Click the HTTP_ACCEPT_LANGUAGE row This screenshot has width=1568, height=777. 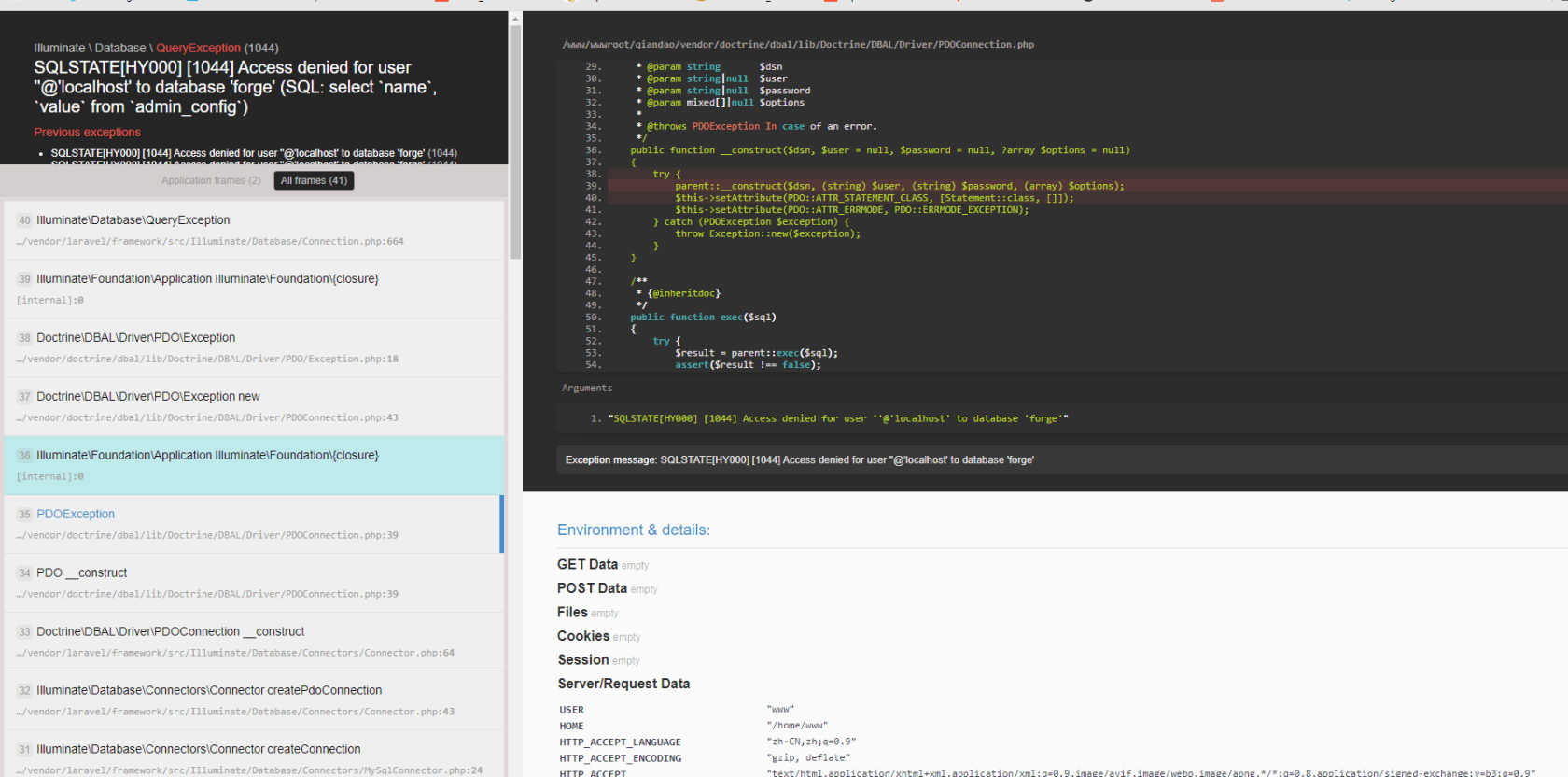coord(1062,742)
